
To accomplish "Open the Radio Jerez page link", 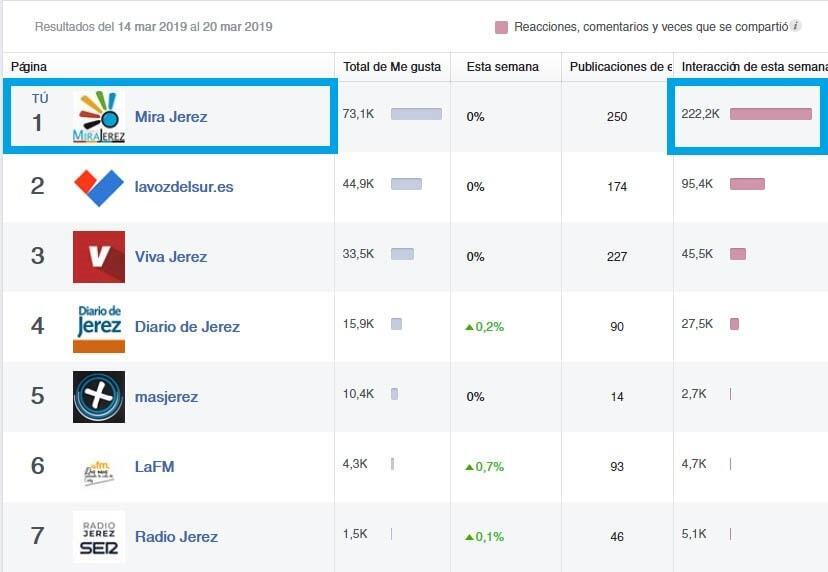I will pyautogui.click(x=176, y=537).
